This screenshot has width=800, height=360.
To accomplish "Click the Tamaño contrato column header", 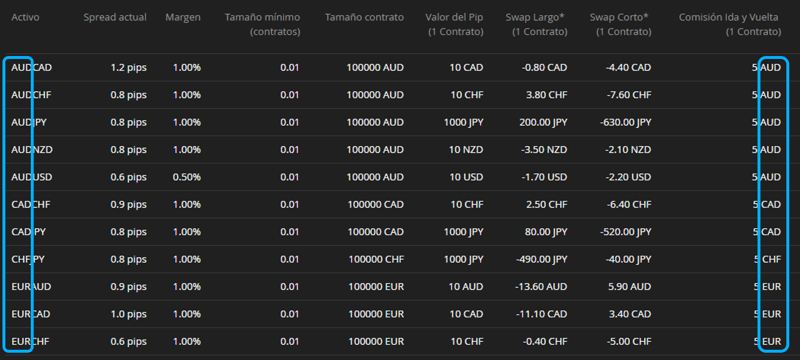I will coord(364,17).
